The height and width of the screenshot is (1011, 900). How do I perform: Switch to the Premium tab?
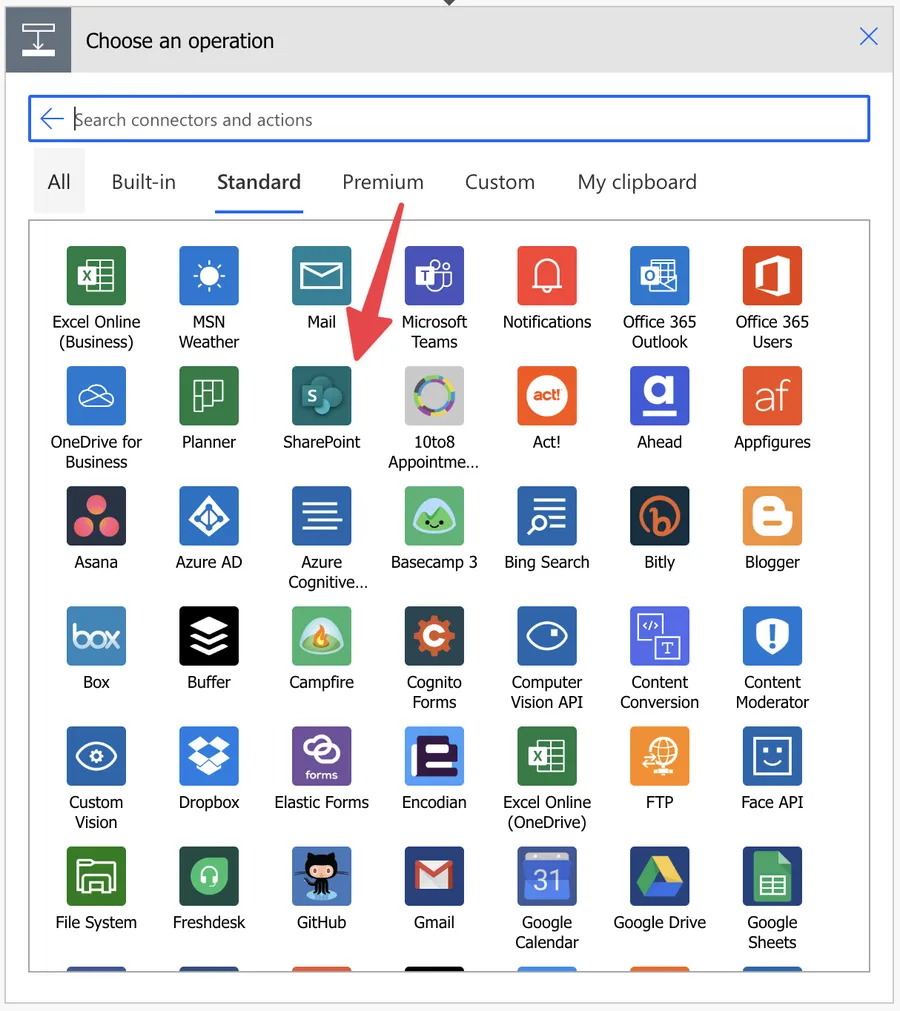[383, 182]
